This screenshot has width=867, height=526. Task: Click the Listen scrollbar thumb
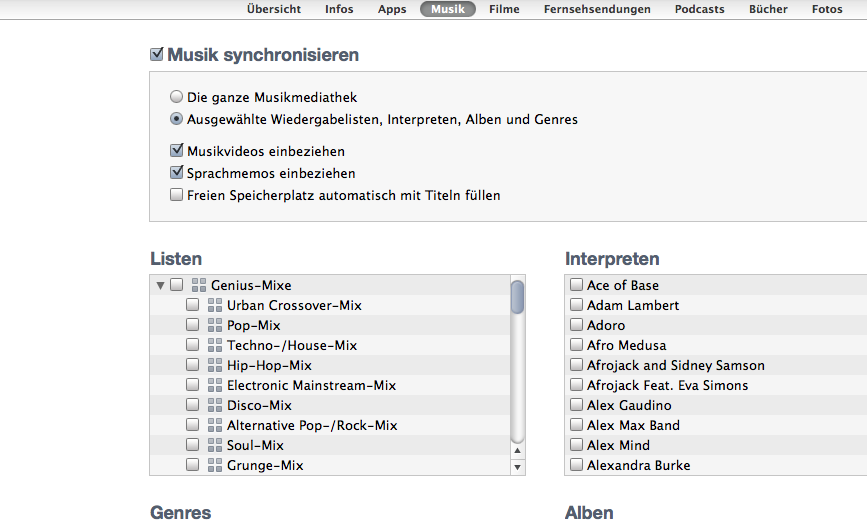click(x=517, y=297)
